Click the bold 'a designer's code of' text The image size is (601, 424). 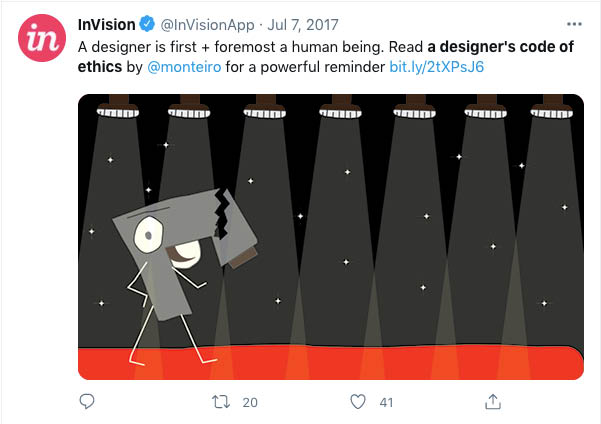coord(501,47)
